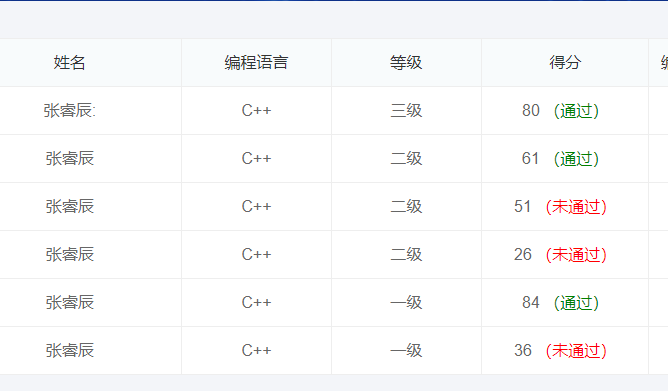The width and height of the screenshot is (668, 391).
Task: Click 一级 in the score 84 row
Action: [406, 303]
